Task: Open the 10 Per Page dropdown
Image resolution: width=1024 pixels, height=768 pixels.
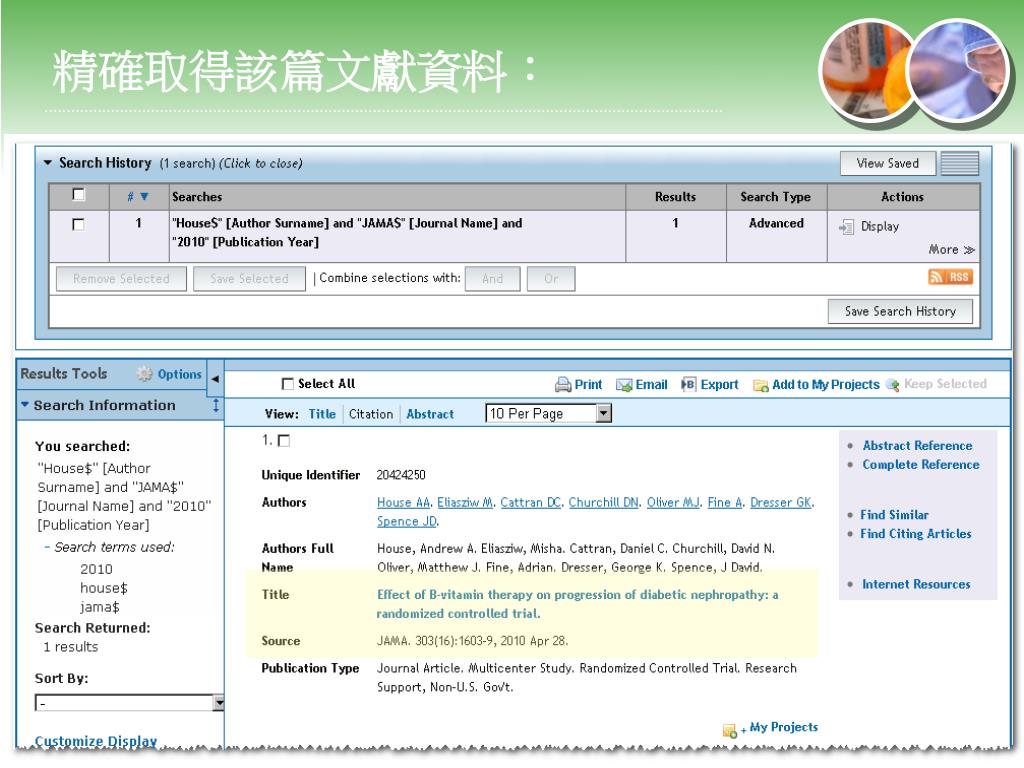Action: (549, 413)
